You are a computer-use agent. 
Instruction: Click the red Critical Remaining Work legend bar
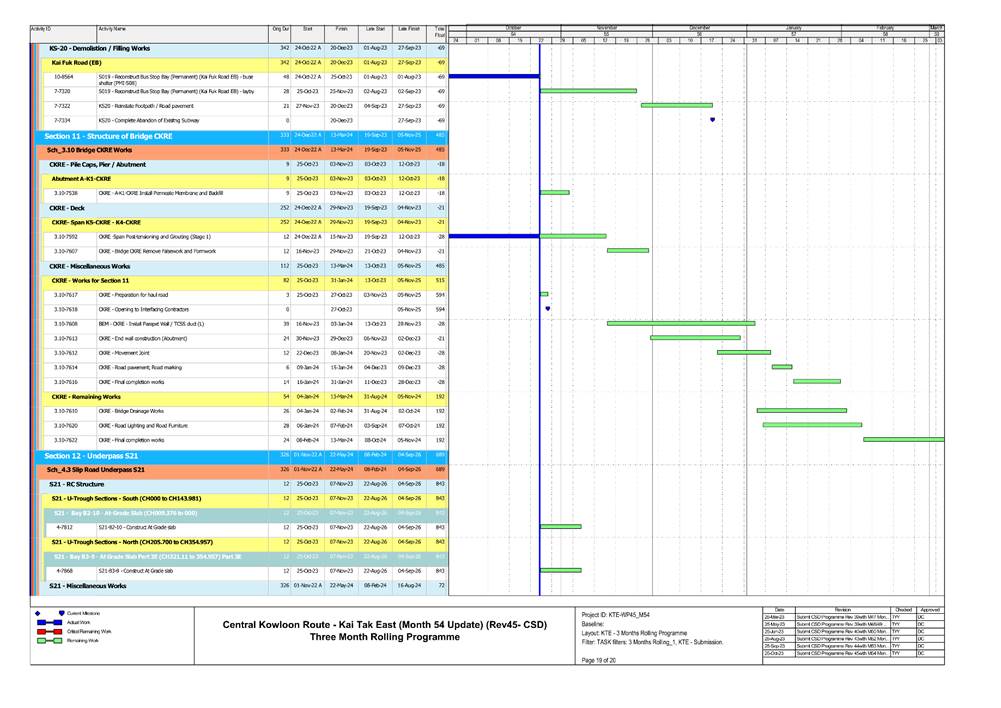(x=50, y=632)
